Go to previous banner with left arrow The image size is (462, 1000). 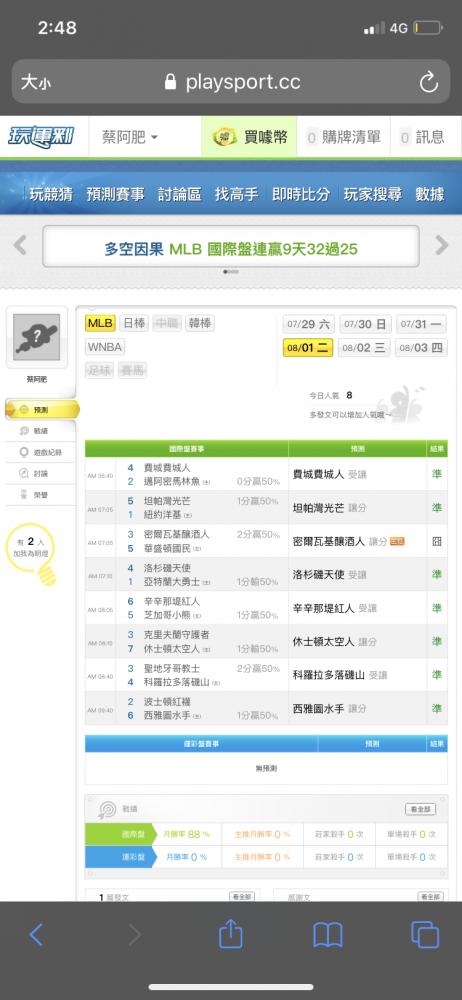point(20,245)
